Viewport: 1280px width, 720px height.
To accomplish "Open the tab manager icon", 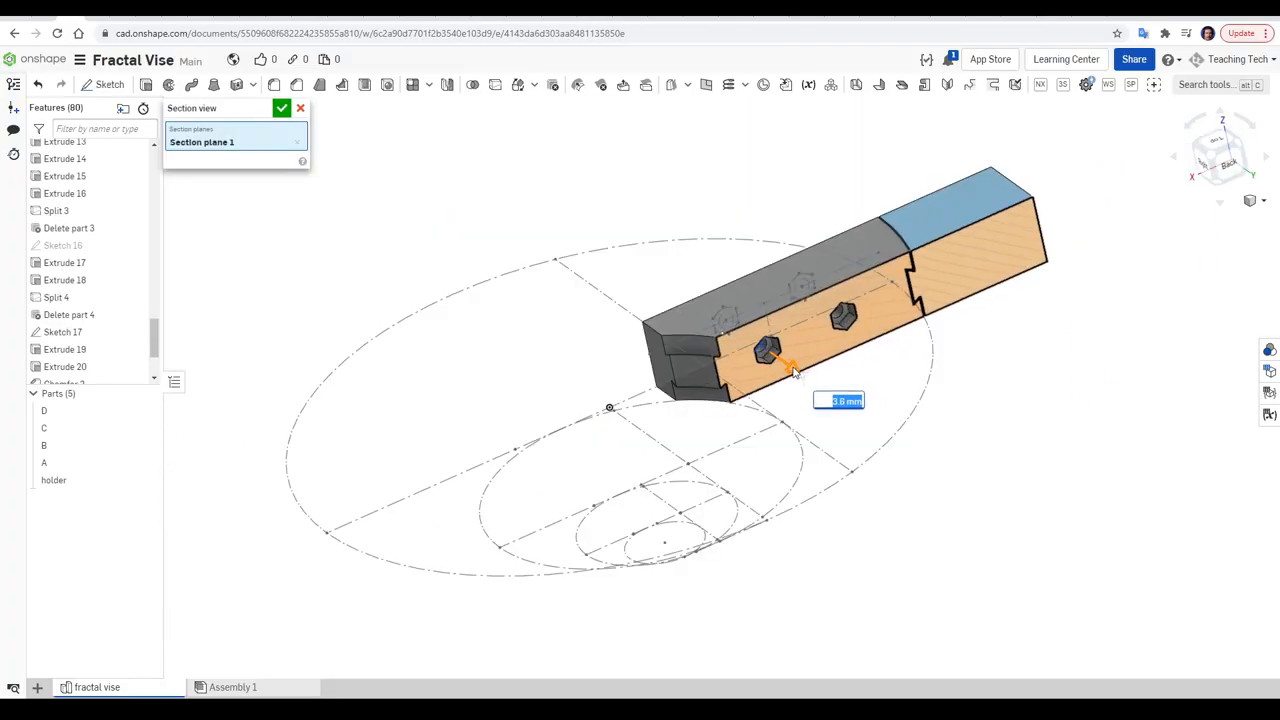I will (13, 687).
